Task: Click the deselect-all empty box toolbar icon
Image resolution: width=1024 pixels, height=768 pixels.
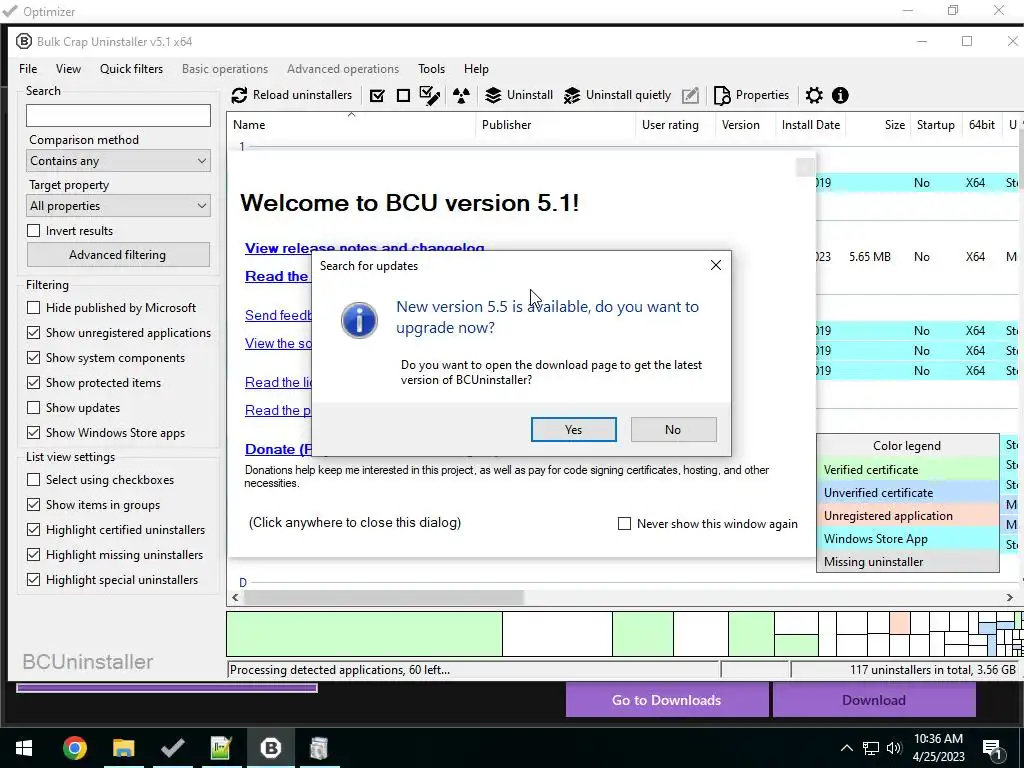Action: click(404, 95)
